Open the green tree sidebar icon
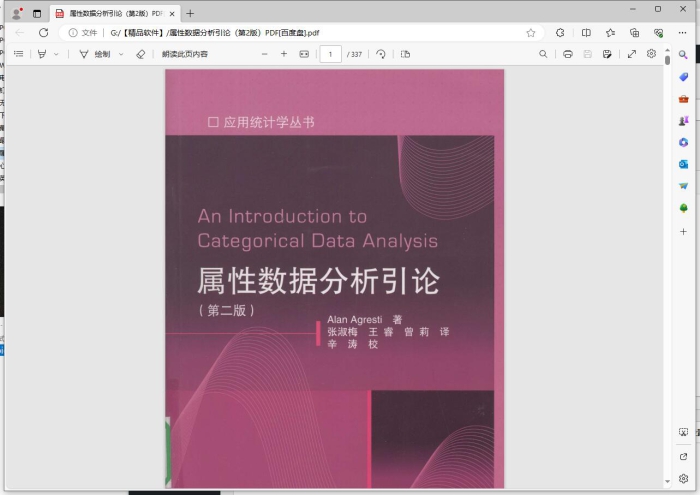700x495 pixels. pos(683,208)
